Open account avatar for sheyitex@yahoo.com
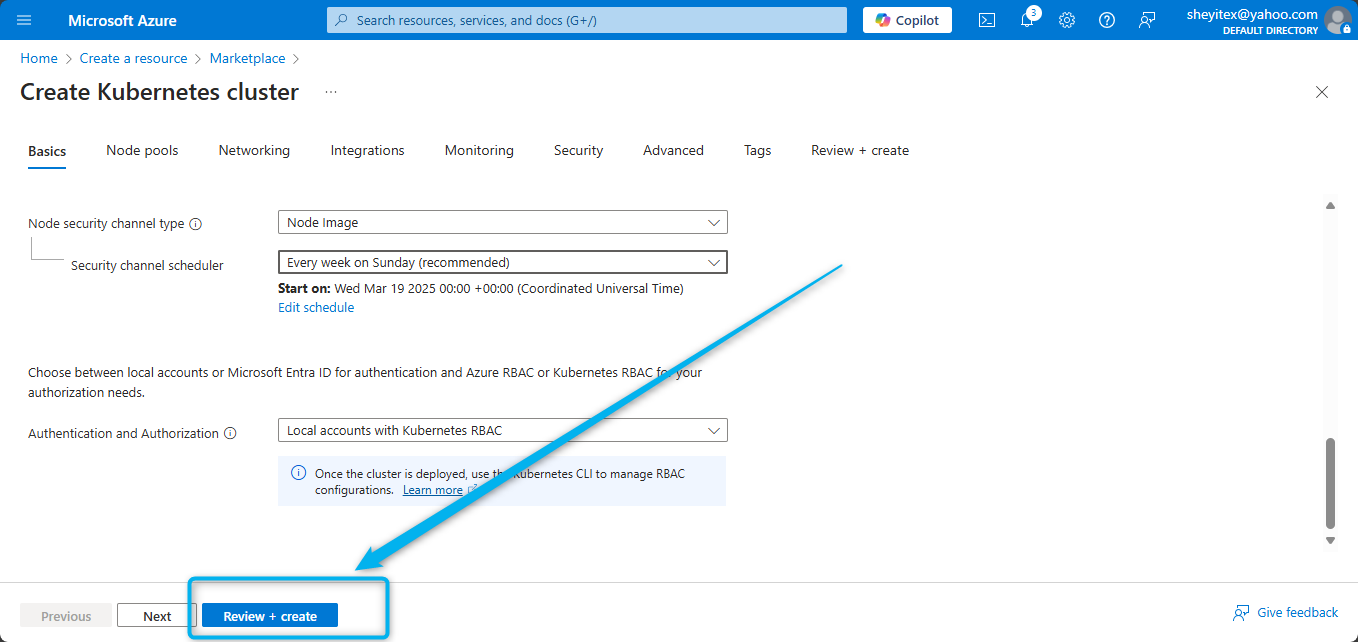 click(x=1337, y=20)
